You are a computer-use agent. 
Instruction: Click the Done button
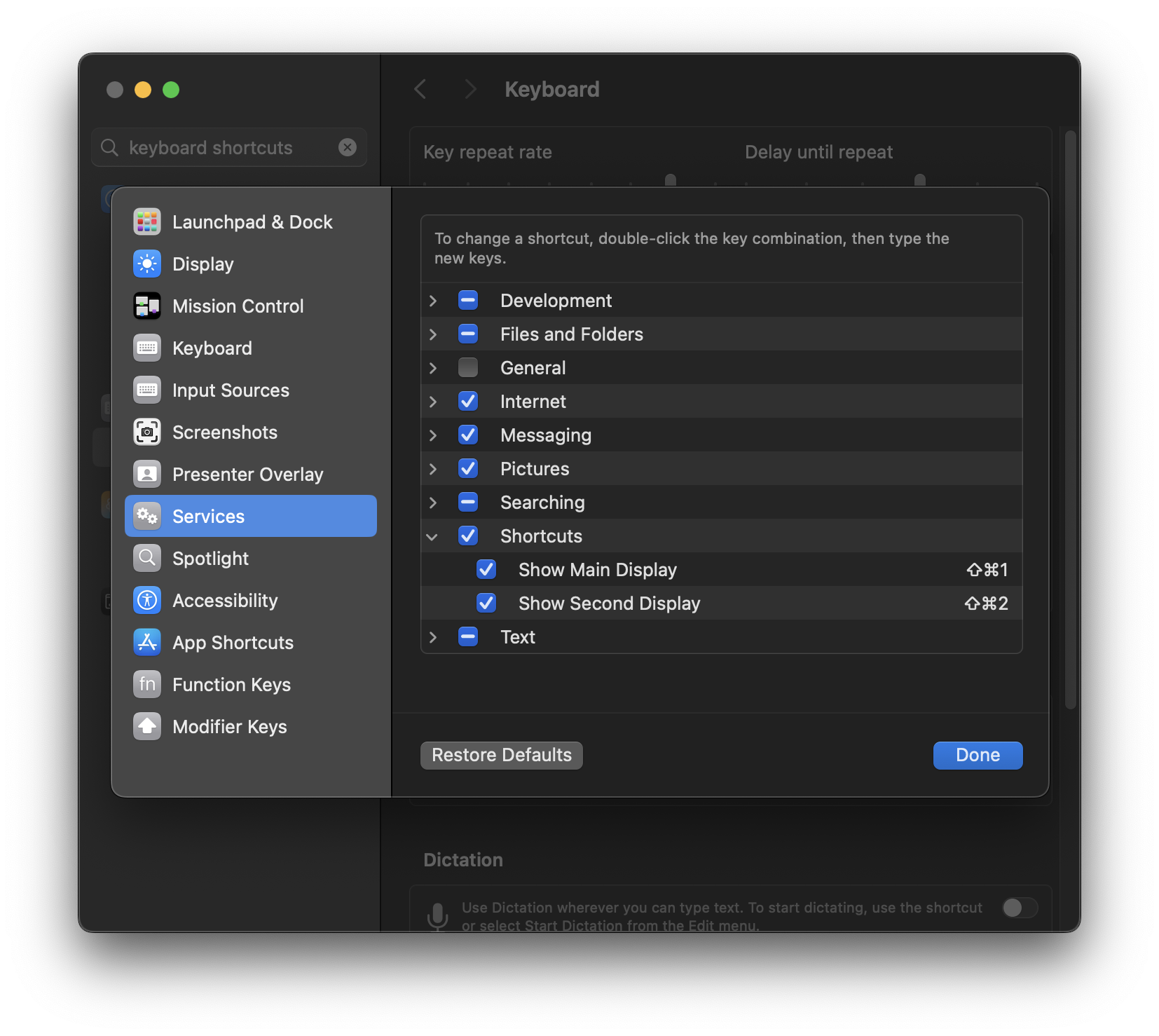pos(978,755)
